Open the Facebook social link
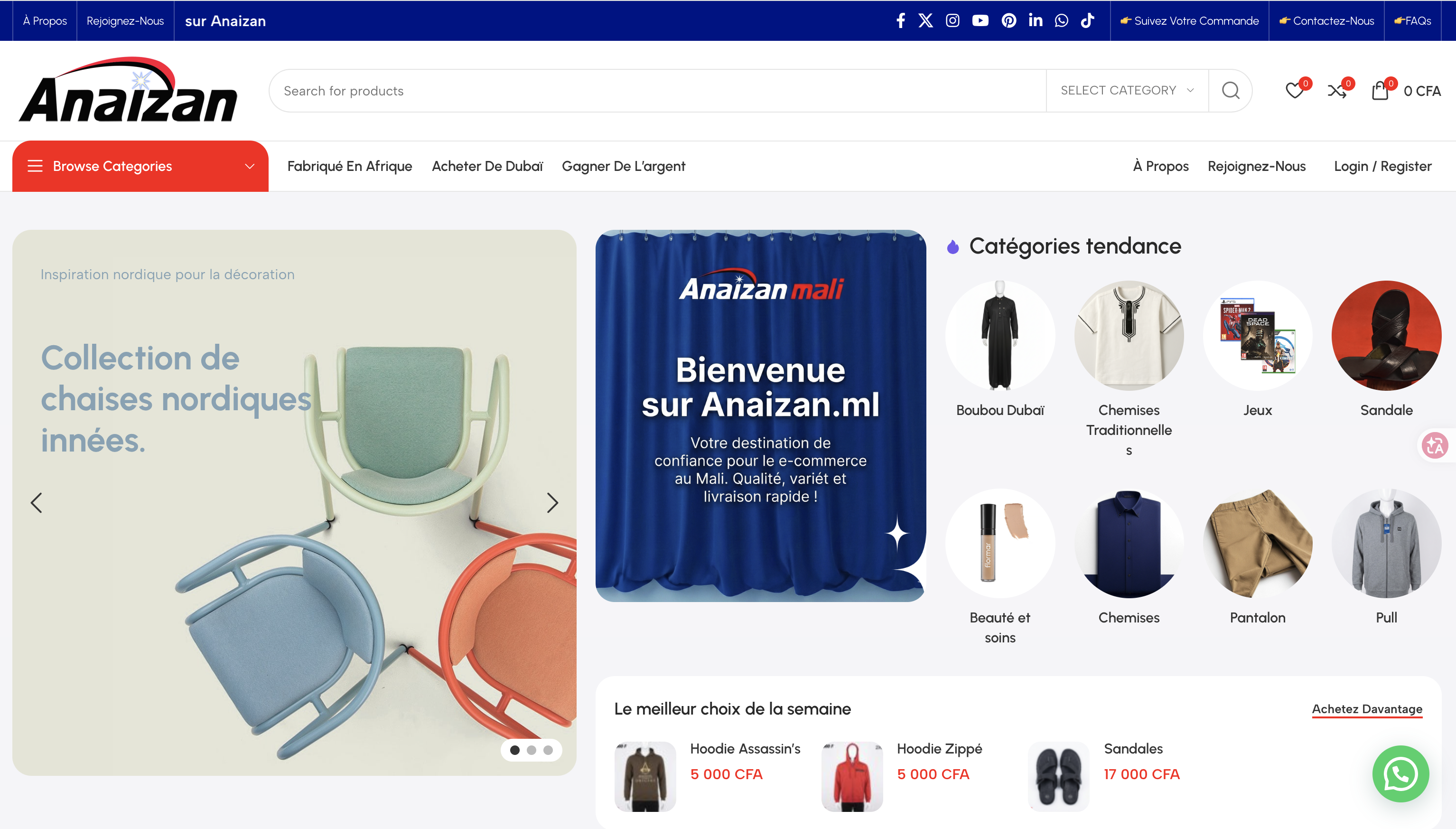 [x=901, y=21]
